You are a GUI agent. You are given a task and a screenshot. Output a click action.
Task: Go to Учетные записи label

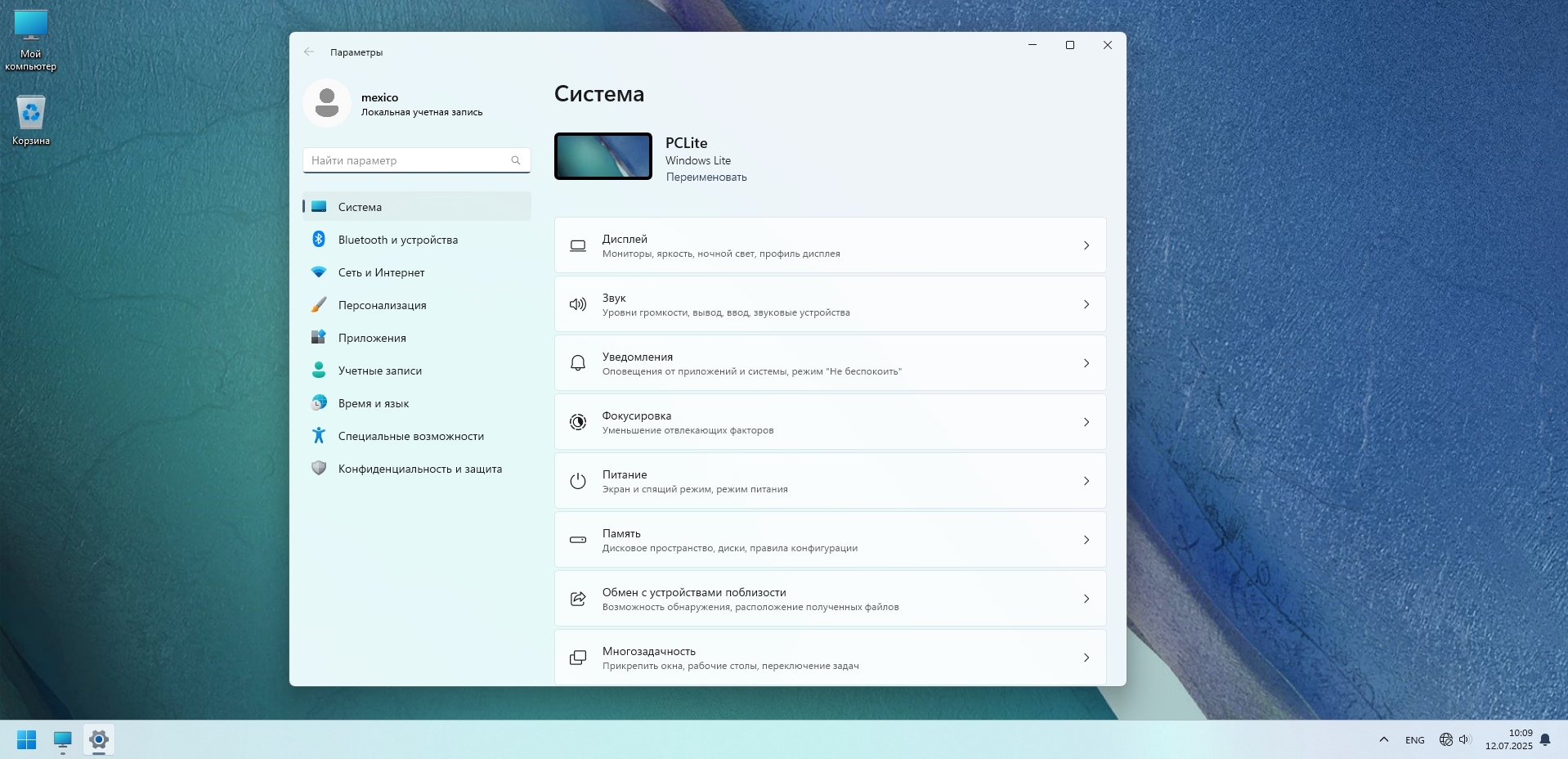380,371
